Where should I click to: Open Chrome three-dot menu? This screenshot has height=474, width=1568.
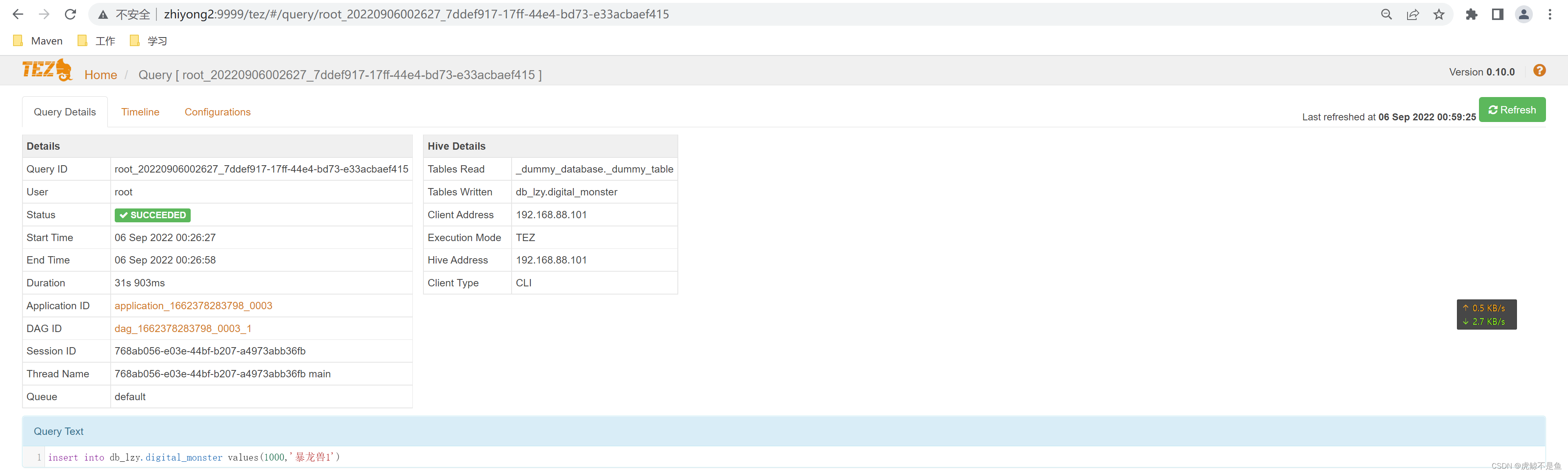point(1550,14)
